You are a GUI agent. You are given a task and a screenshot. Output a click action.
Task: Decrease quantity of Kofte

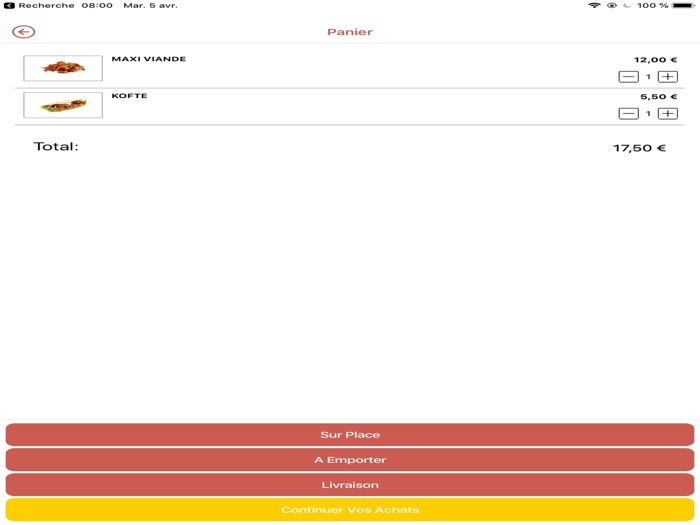628,114
